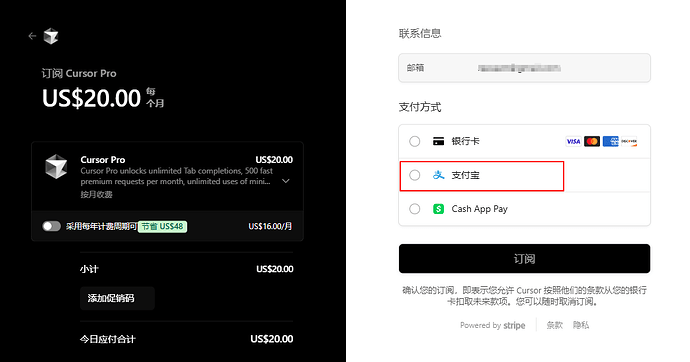Click the 银行卡 label text
690x362 pixels.
click(466, 141)
